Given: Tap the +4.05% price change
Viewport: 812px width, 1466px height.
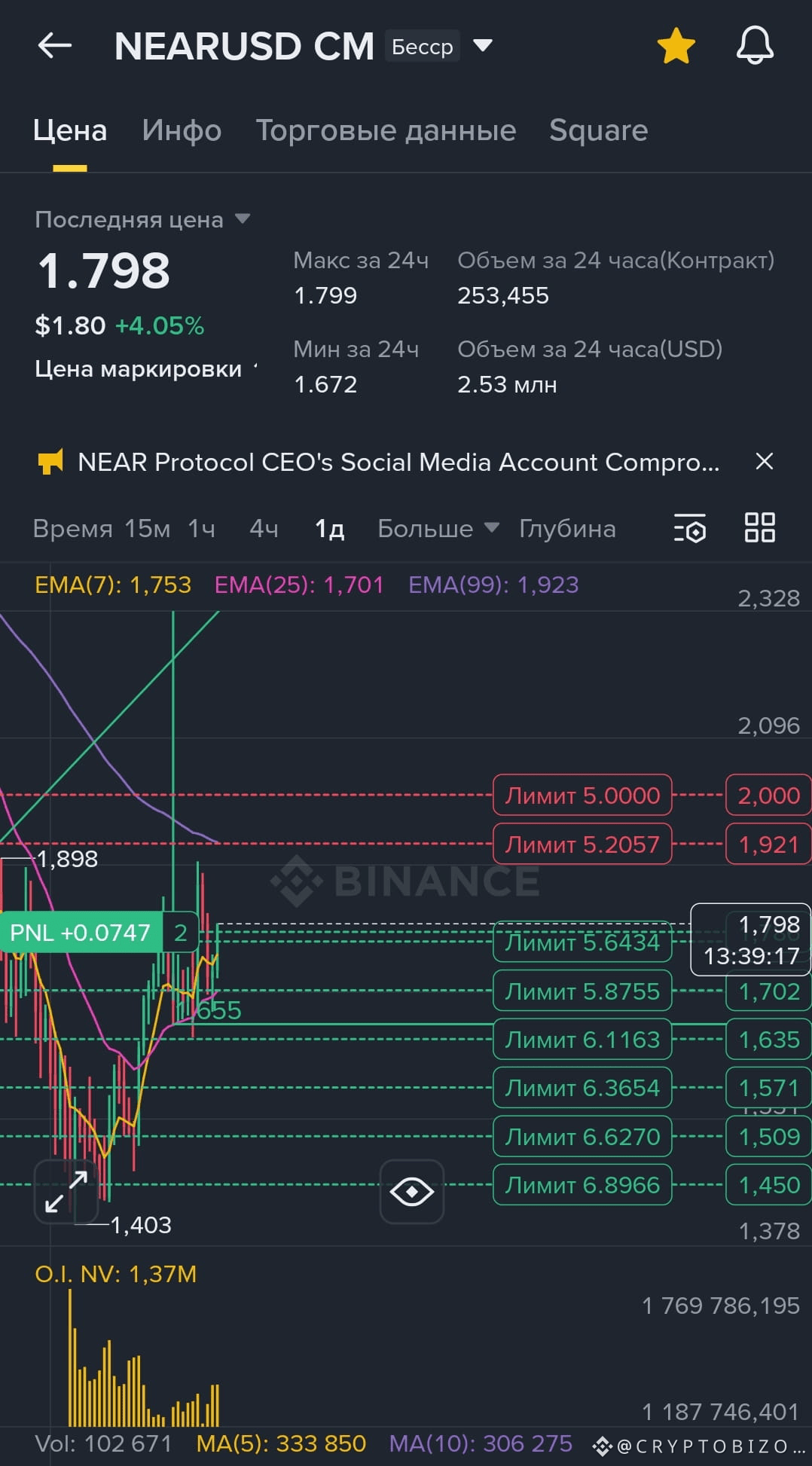Looking at the screenshot, I should [159, 326].
